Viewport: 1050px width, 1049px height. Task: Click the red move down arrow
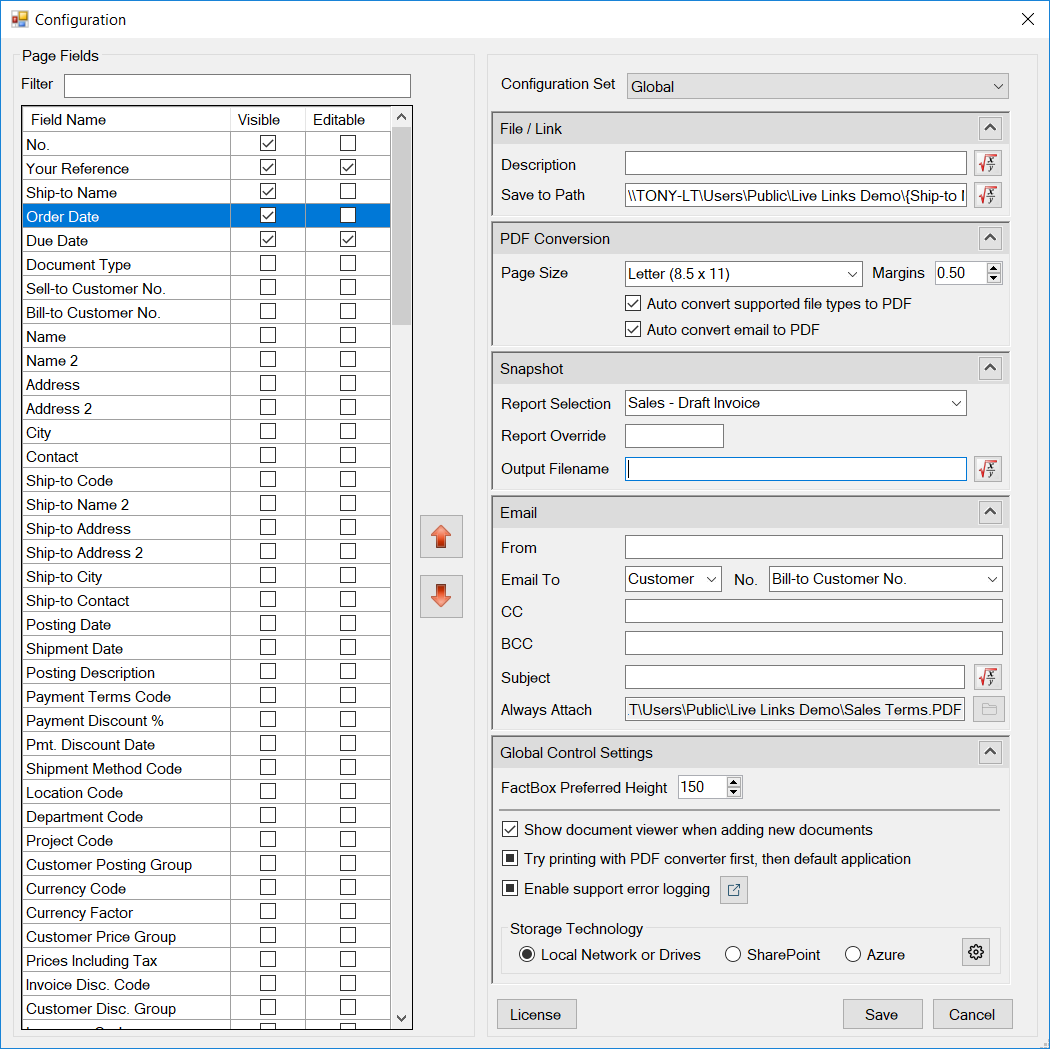click(x=441, y=597)
